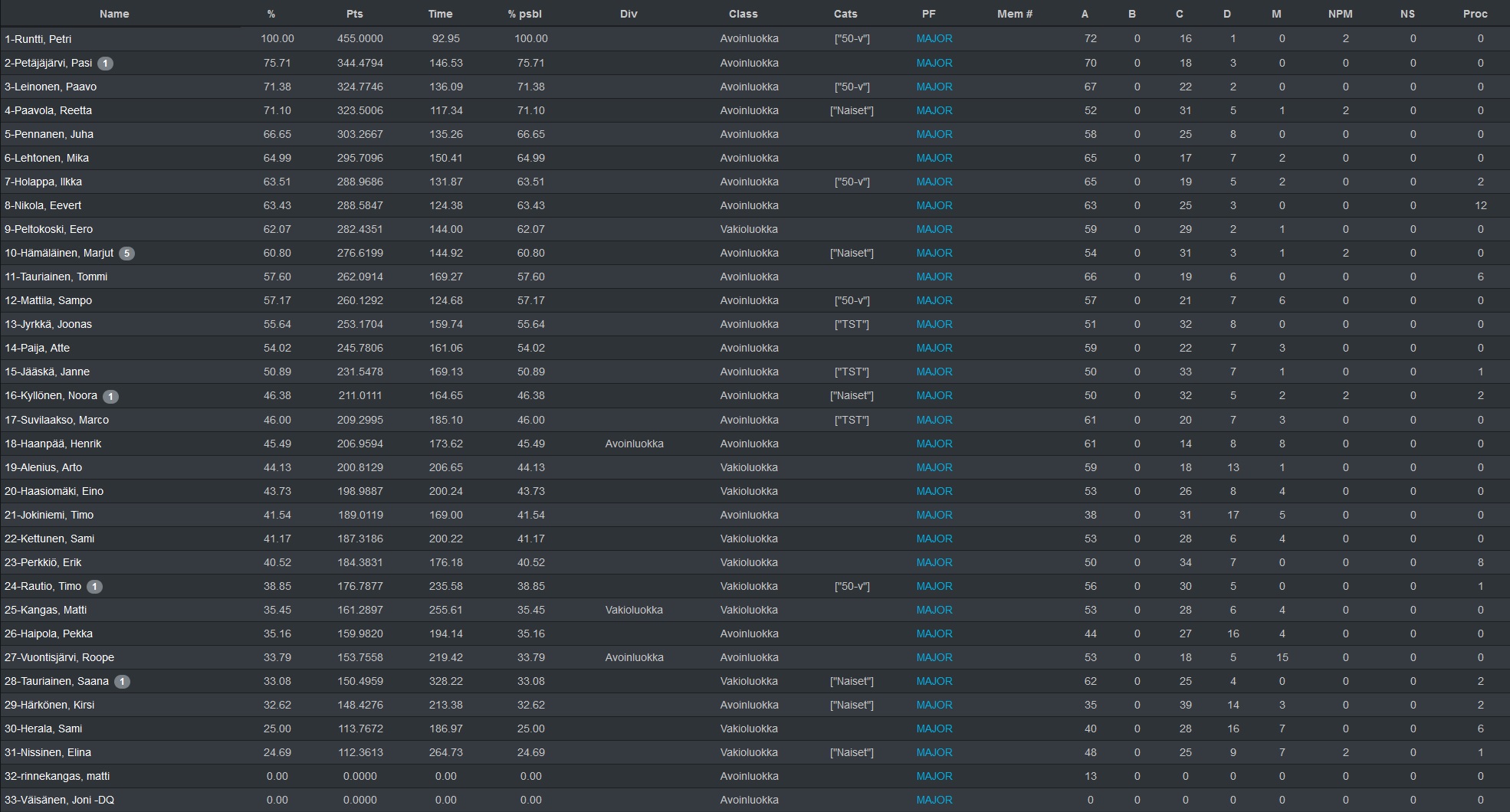Screen dimensions: 1510x812
Task: Select competitor 26-Haipola, Pekka
Action: (x=48, y=634)
